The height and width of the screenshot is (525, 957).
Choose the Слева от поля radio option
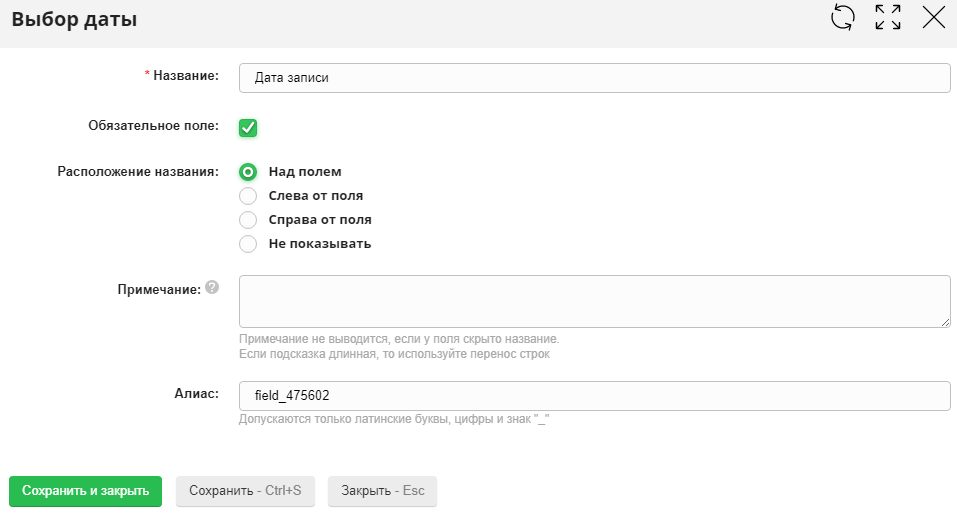tap(248, 196)
